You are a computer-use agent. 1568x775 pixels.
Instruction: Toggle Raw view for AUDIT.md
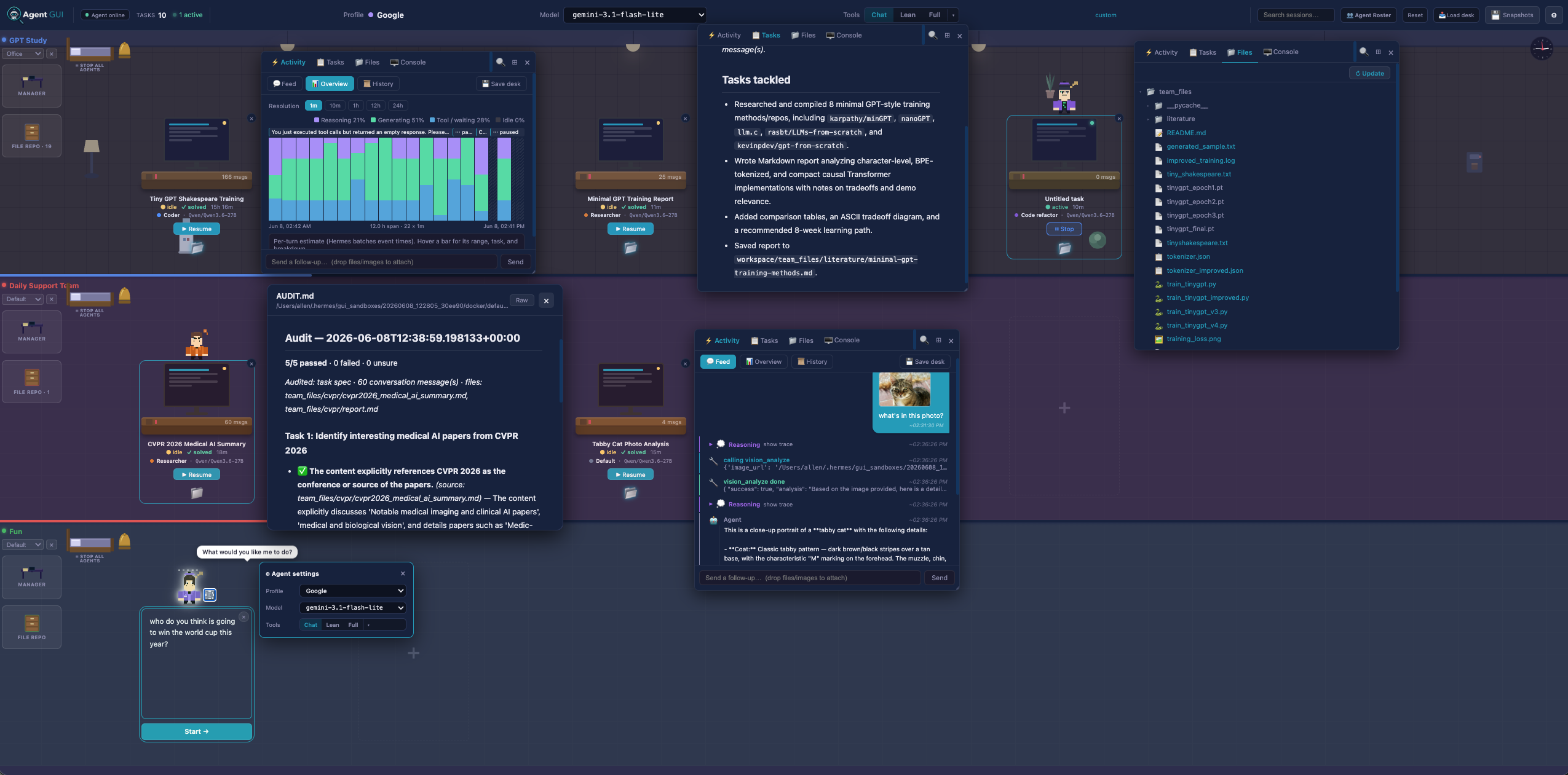[x=521, y=301]
